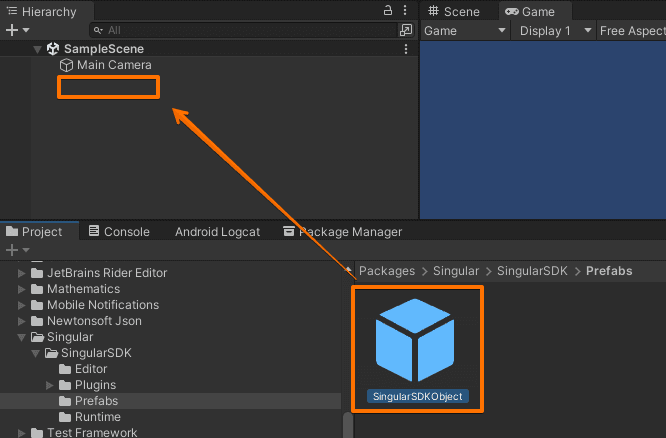Click the SingularSDKObject prefab thumbnail
The height and width of the screenshot is (438, 666).
417,339
